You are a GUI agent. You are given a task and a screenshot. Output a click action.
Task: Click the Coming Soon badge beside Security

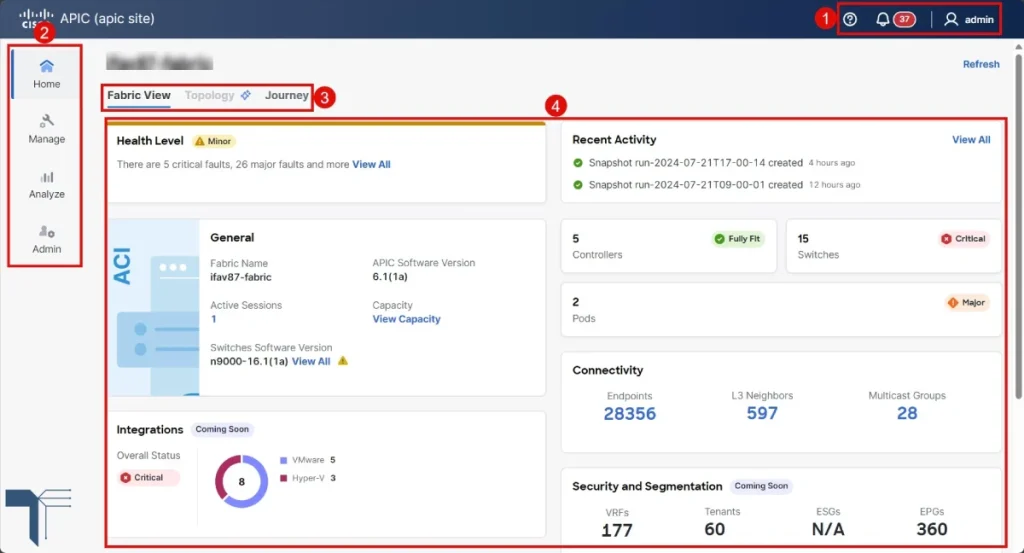(x=761, y=486)
